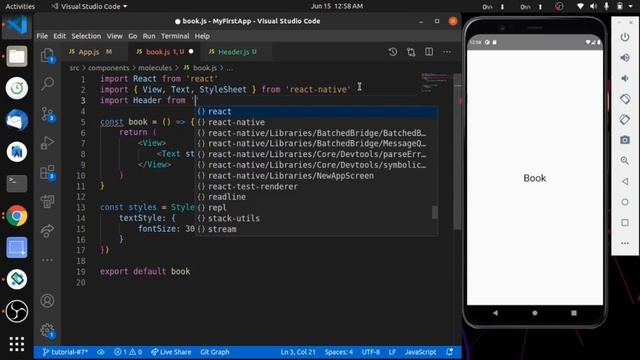Click the open changes icon in editor toolbar
This screenshot has height=360, width=640.
pos(411,52)
